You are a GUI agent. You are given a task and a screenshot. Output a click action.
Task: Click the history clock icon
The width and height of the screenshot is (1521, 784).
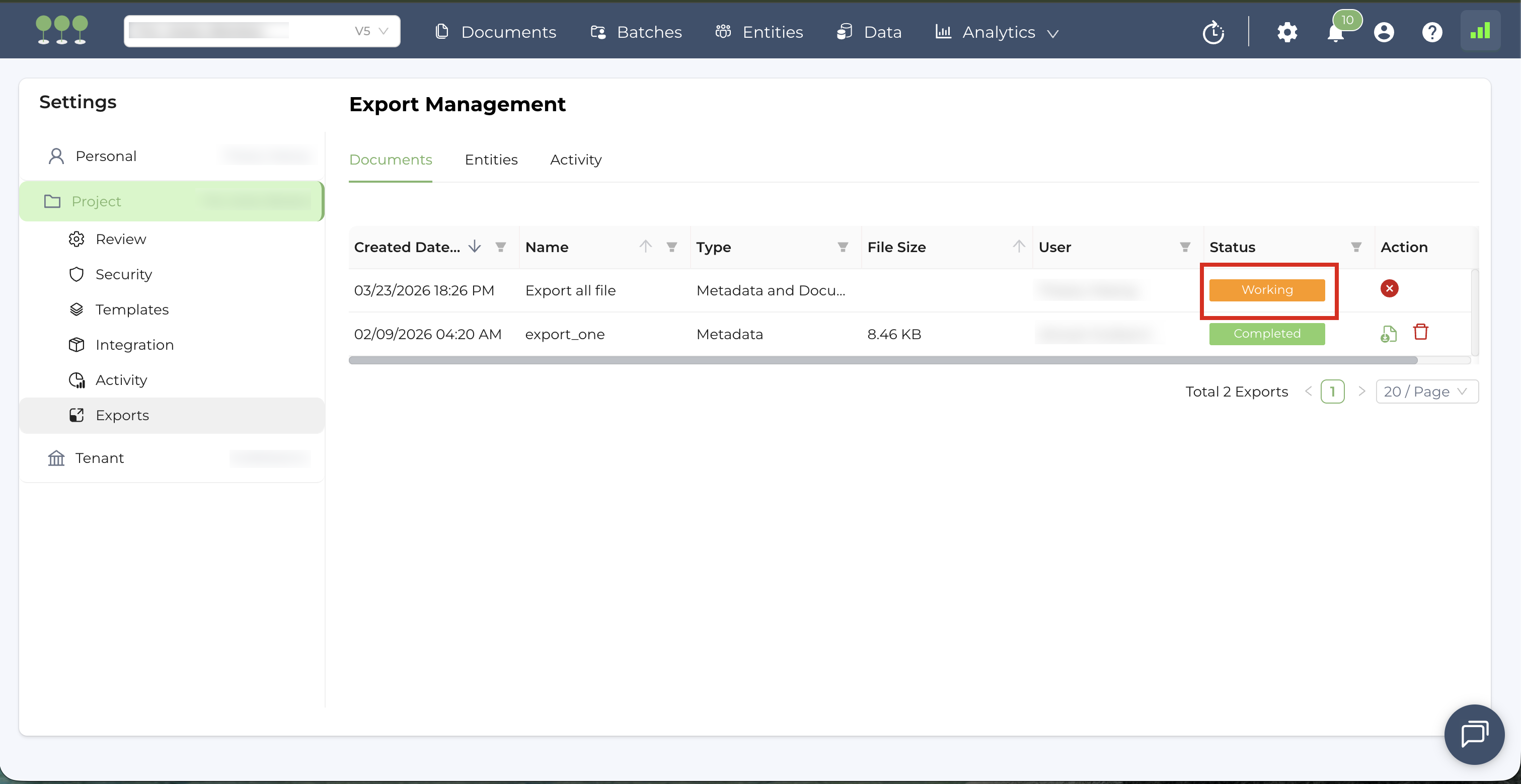1213,33
